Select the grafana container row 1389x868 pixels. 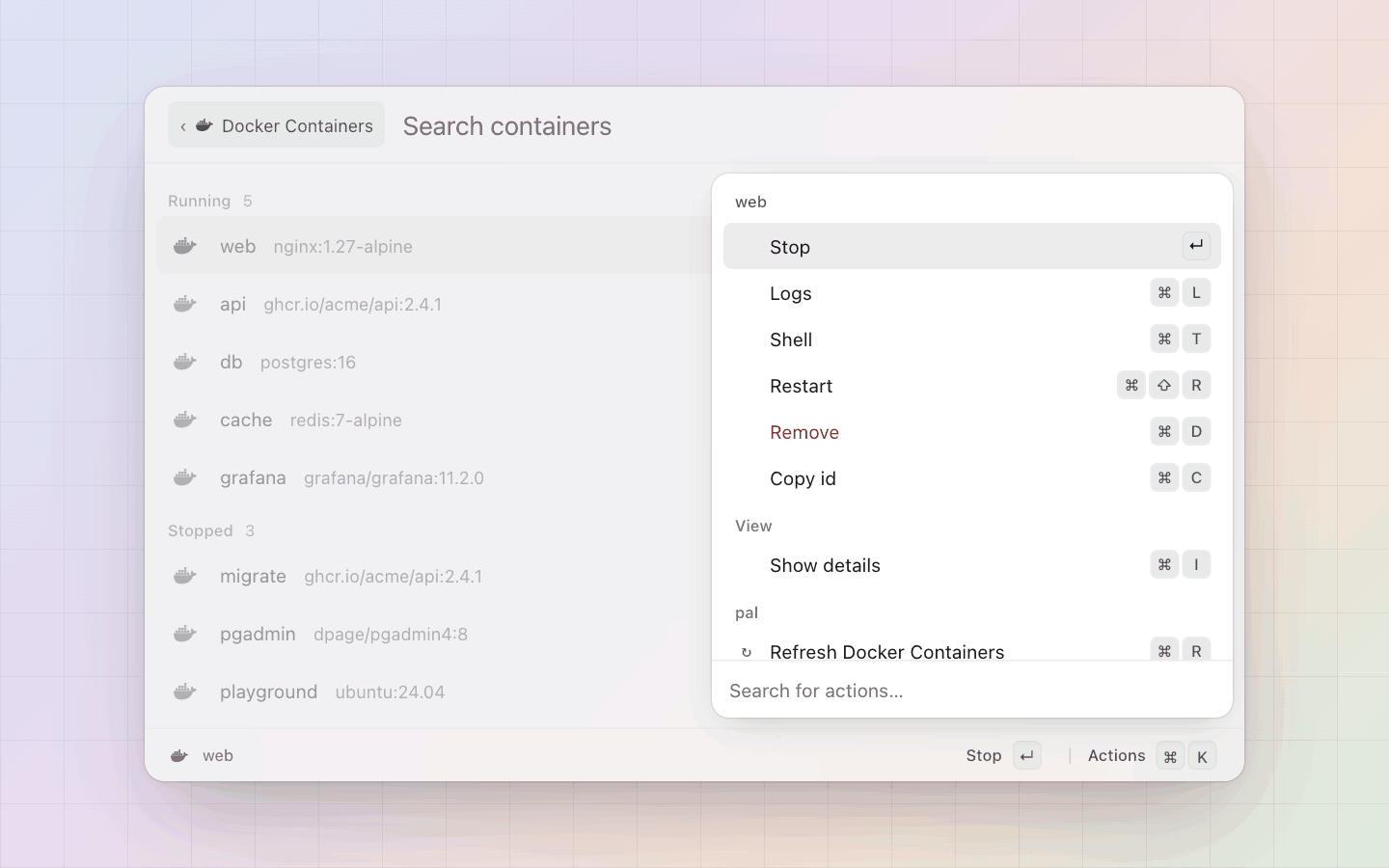click(x=434, y=478)
